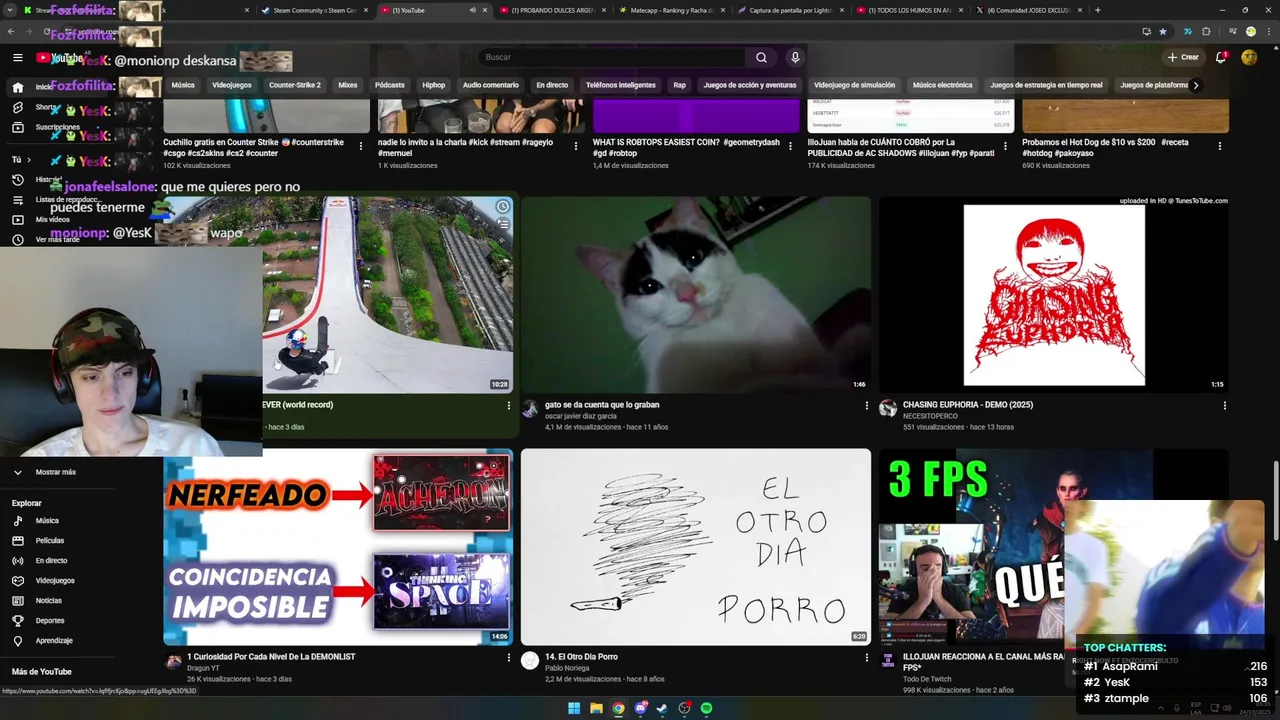
Task: Select the Rap chip
Action: pyautogui.click(x=679, y=85)
